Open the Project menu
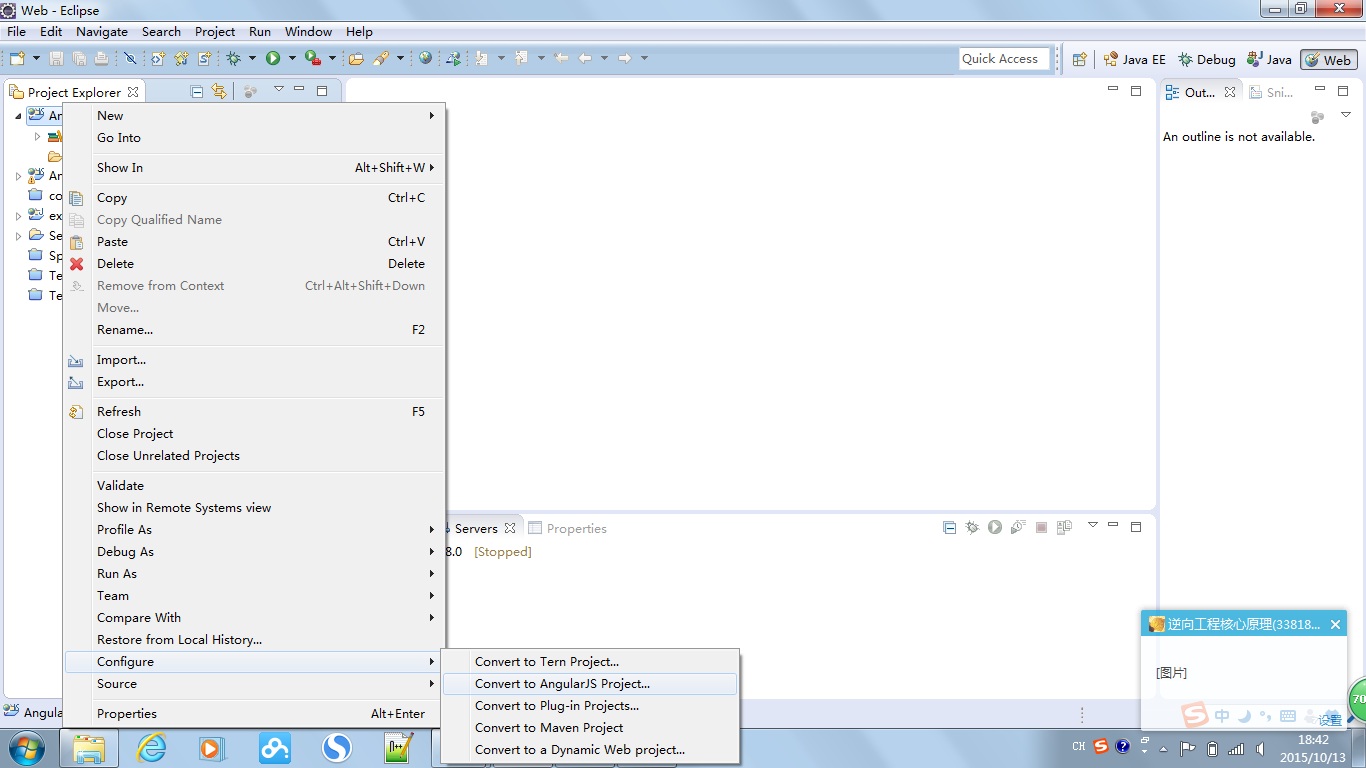Viewport: 1366px width, 768px height. click(215, 31)
